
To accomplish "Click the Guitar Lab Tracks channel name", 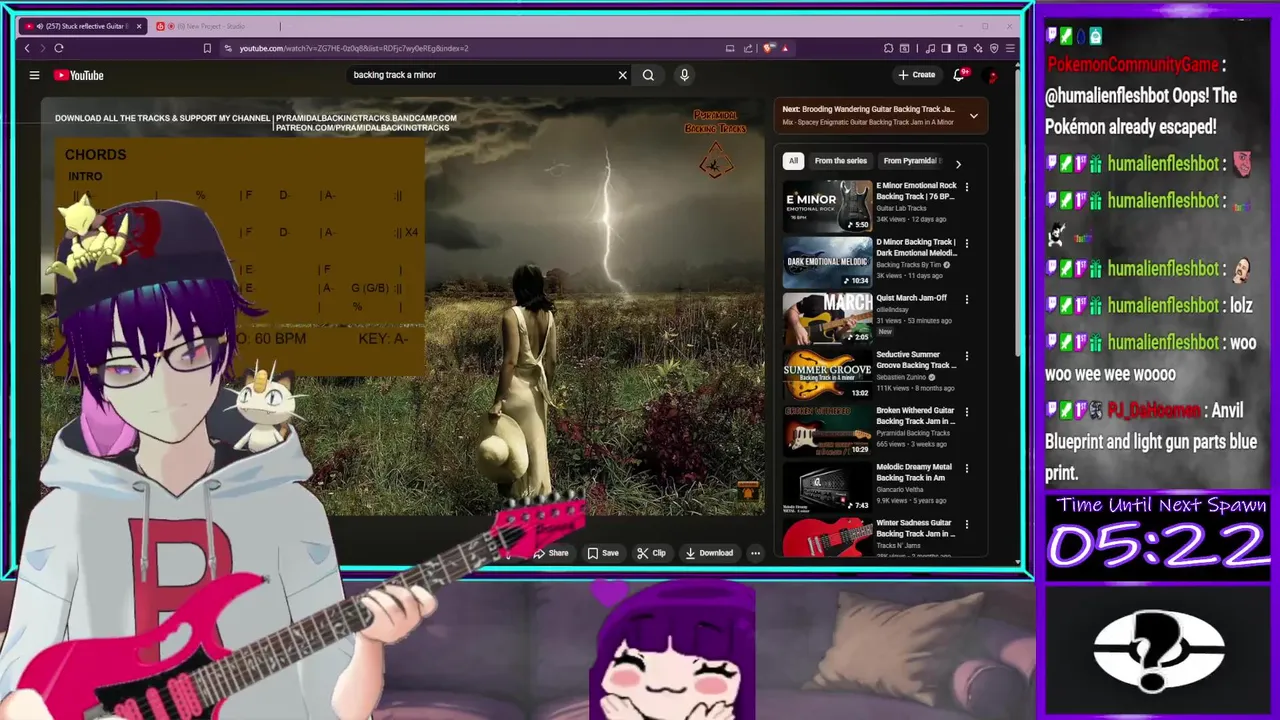I will tap(901, 208).
